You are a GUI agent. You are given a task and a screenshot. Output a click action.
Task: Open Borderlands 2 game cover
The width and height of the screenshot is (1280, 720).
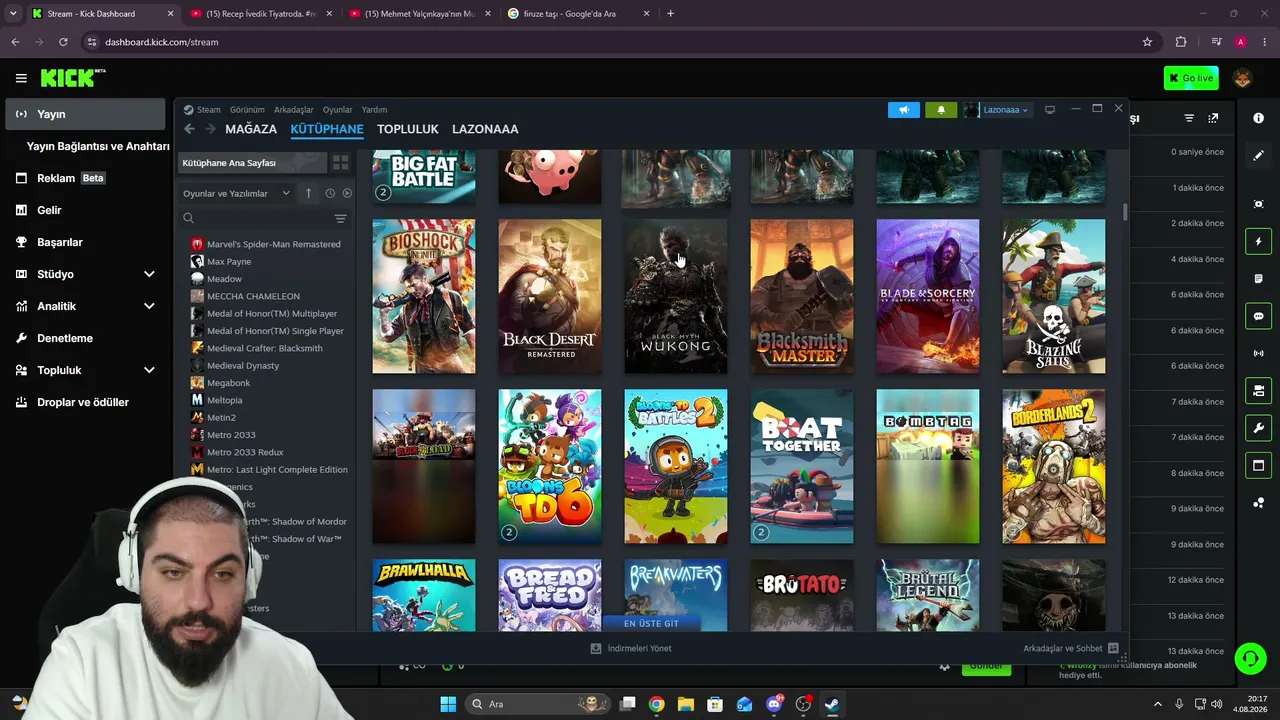click(1054, 466)
